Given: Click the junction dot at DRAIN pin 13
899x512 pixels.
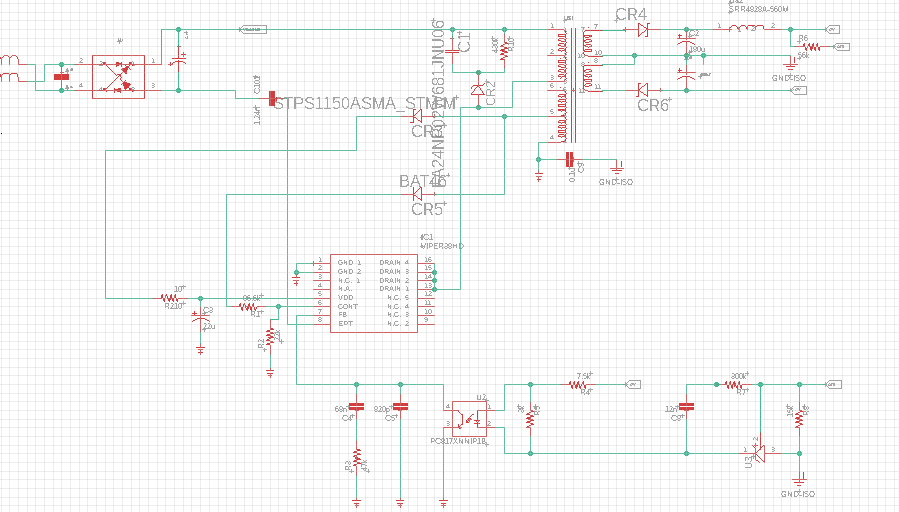Looking at the screenshot, I should pyautogui.click(x=435, y=289).
